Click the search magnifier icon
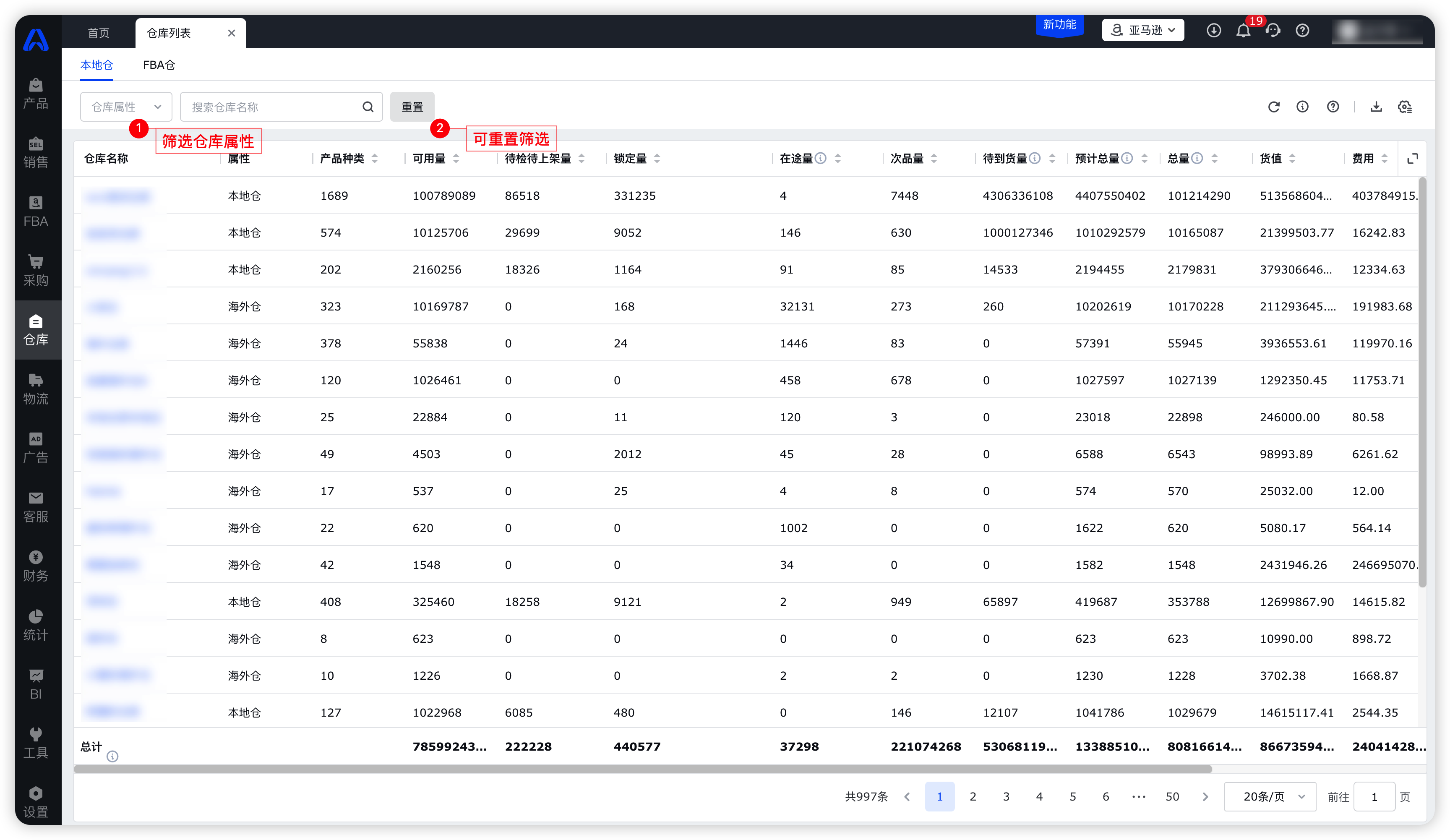 (x=368, y=107)
